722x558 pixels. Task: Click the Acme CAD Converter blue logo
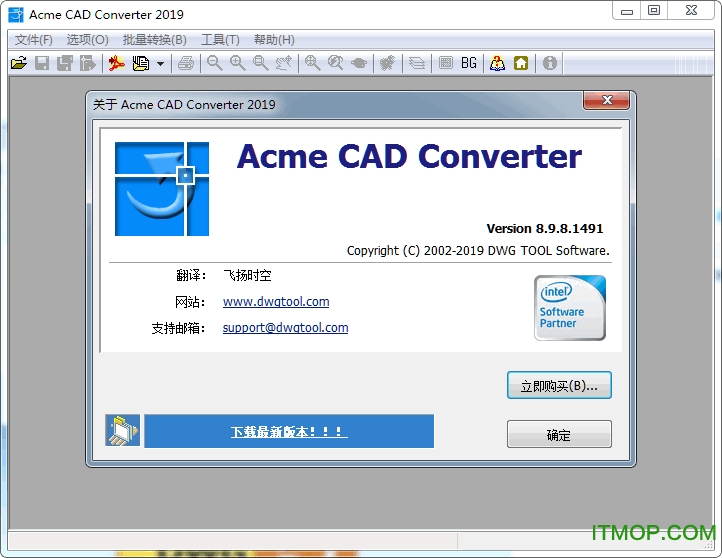(x=162, y=189)
